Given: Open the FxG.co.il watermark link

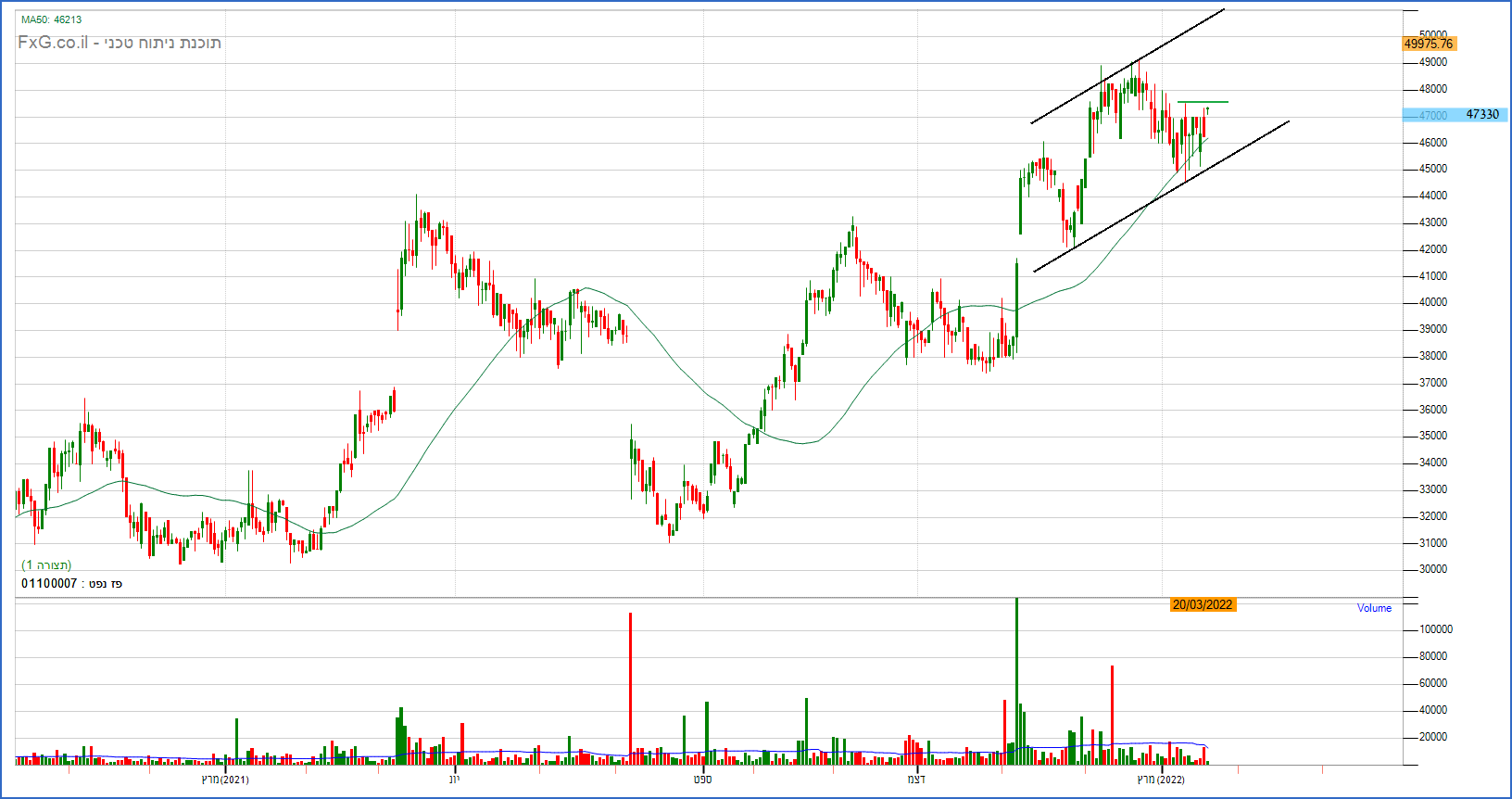Looking at the screenshot, I should pyautogui.click(x=120, y=43).
